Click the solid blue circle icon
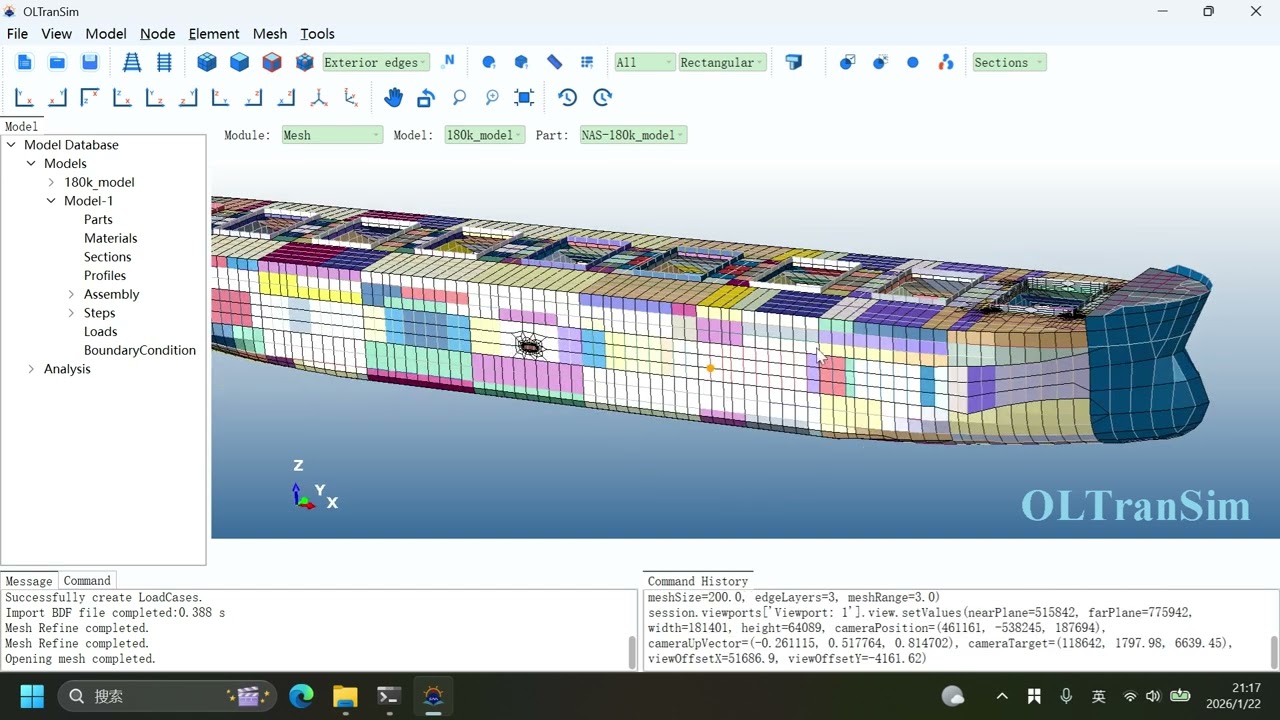The image size is (1280, 720). click(912, 62)
